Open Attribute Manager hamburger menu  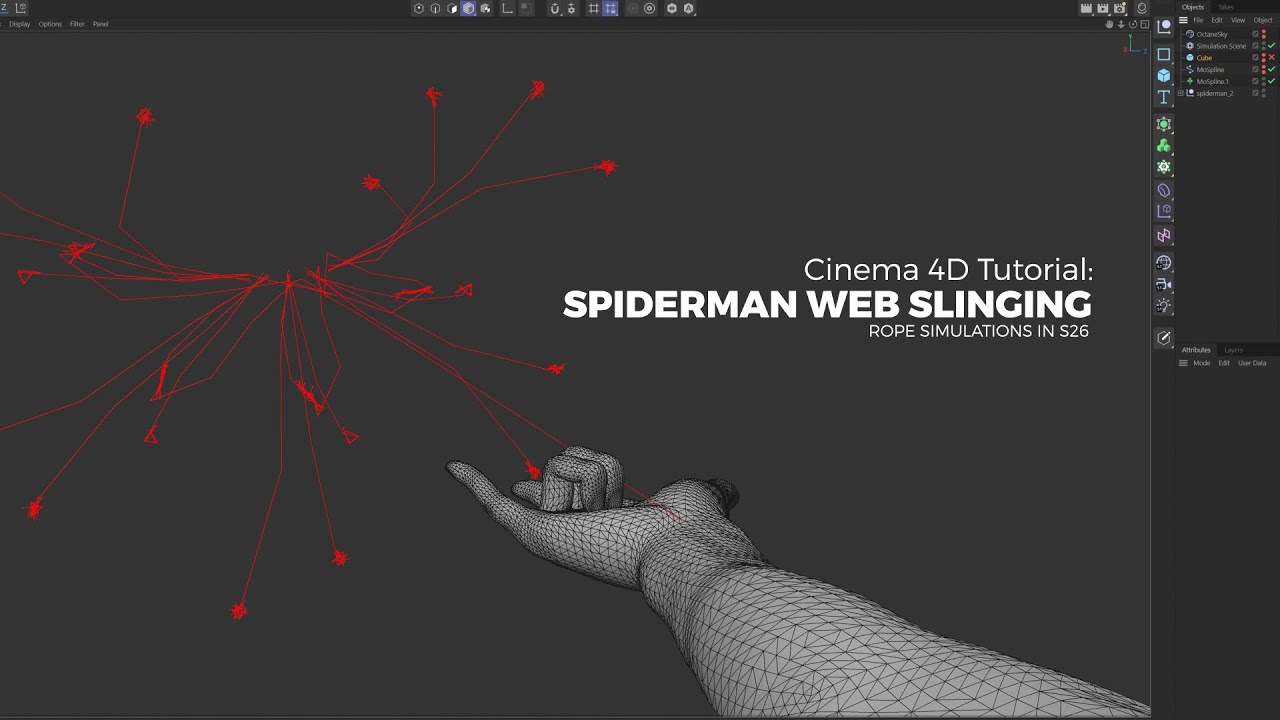click(x=1183, y=363)
